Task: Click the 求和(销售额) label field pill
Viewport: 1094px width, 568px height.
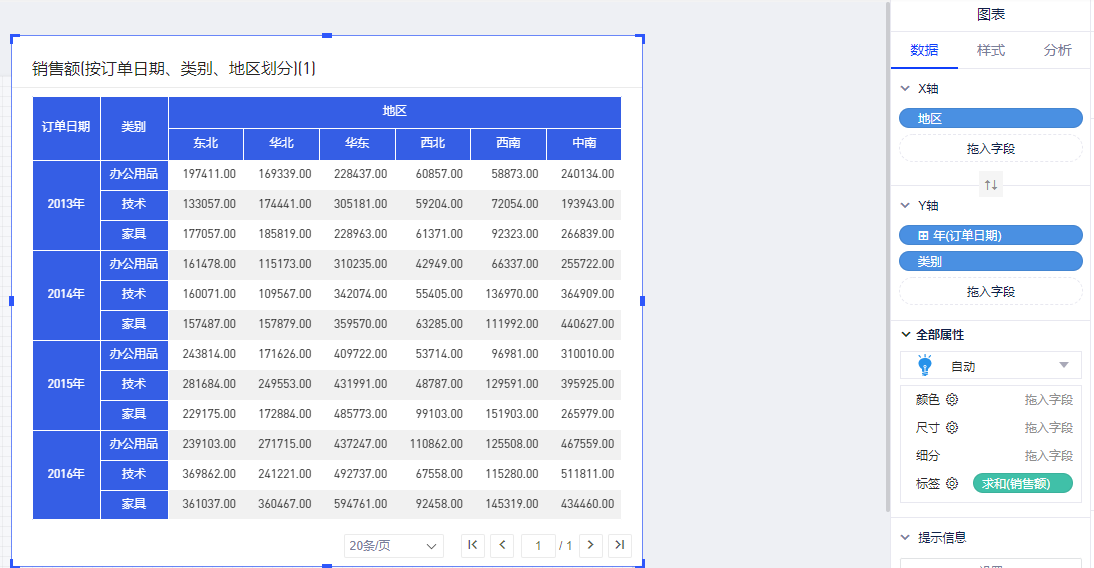Action: [x=1022, y=483]
